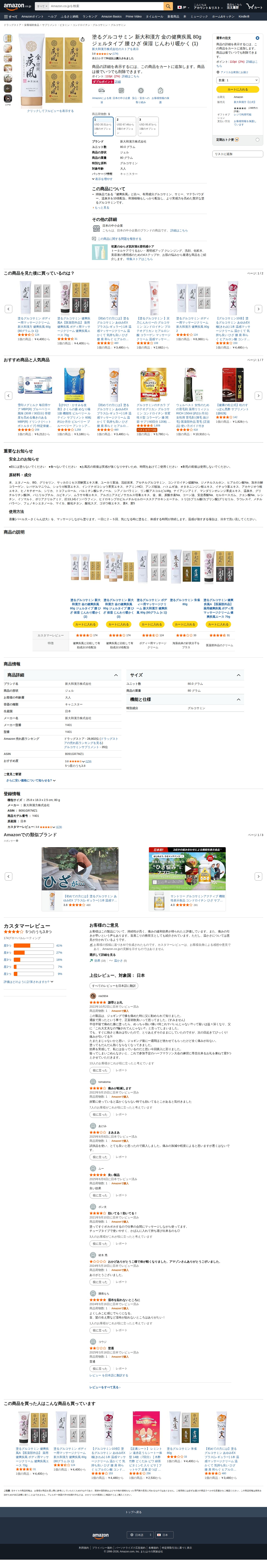Image resolution: width=267 pixels, height=1568 pixels.
Task: Open the shopping cart icon
Action: coord(255,6)
